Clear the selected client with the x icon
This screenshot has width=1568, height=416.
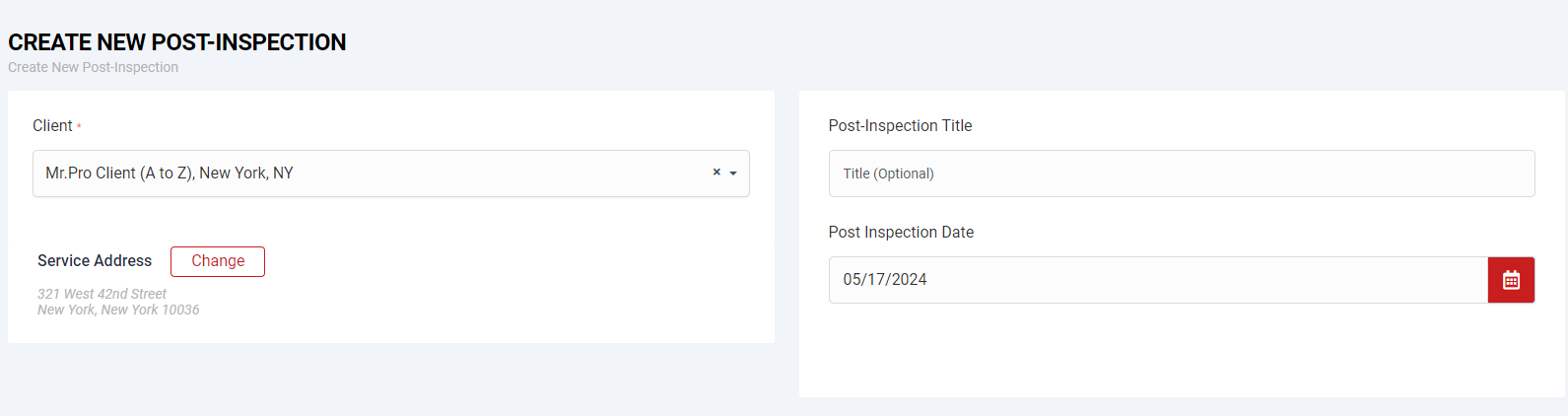pos(716,173)
